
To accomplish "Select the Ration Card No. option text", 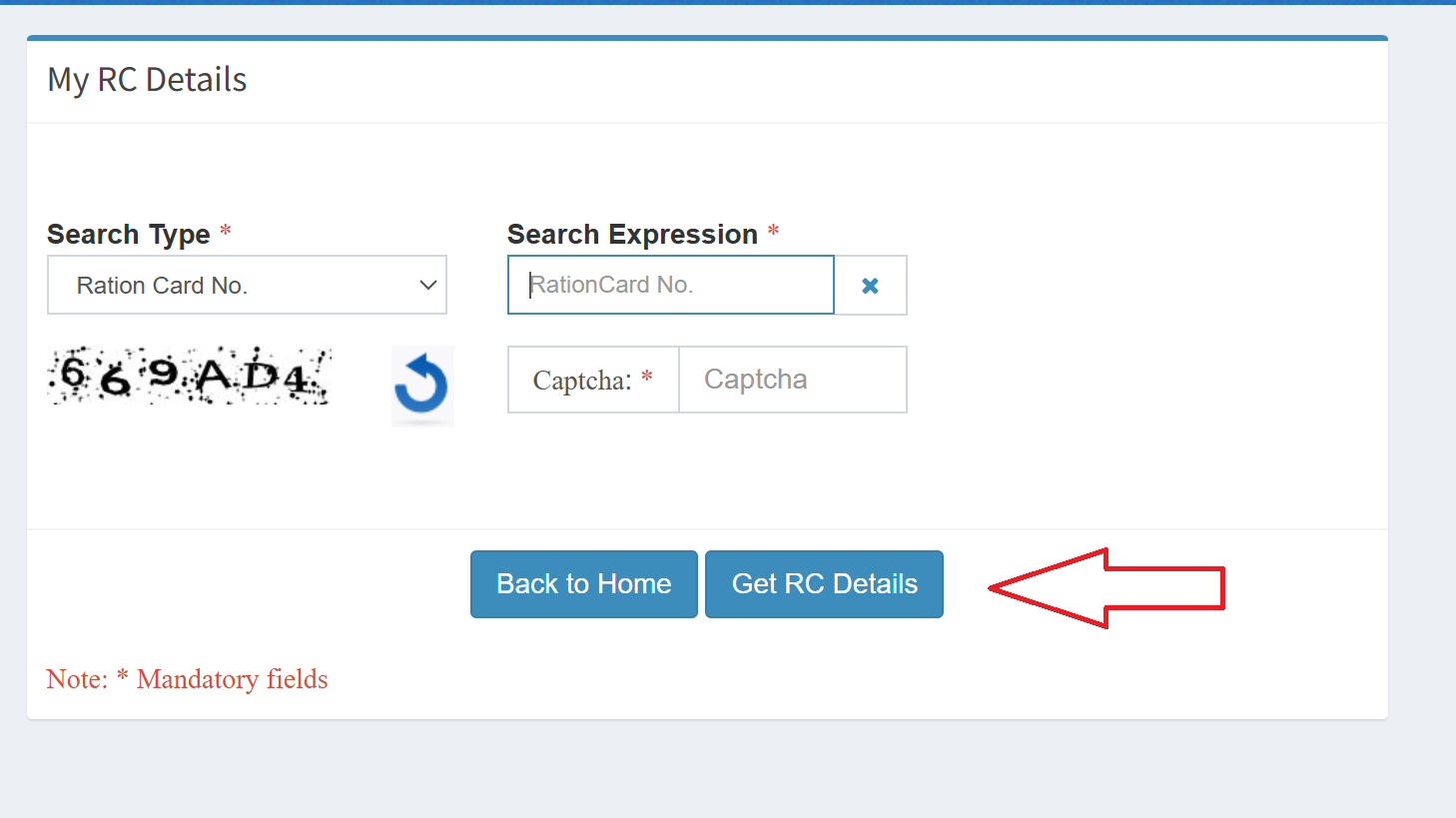I will point(162,286).
